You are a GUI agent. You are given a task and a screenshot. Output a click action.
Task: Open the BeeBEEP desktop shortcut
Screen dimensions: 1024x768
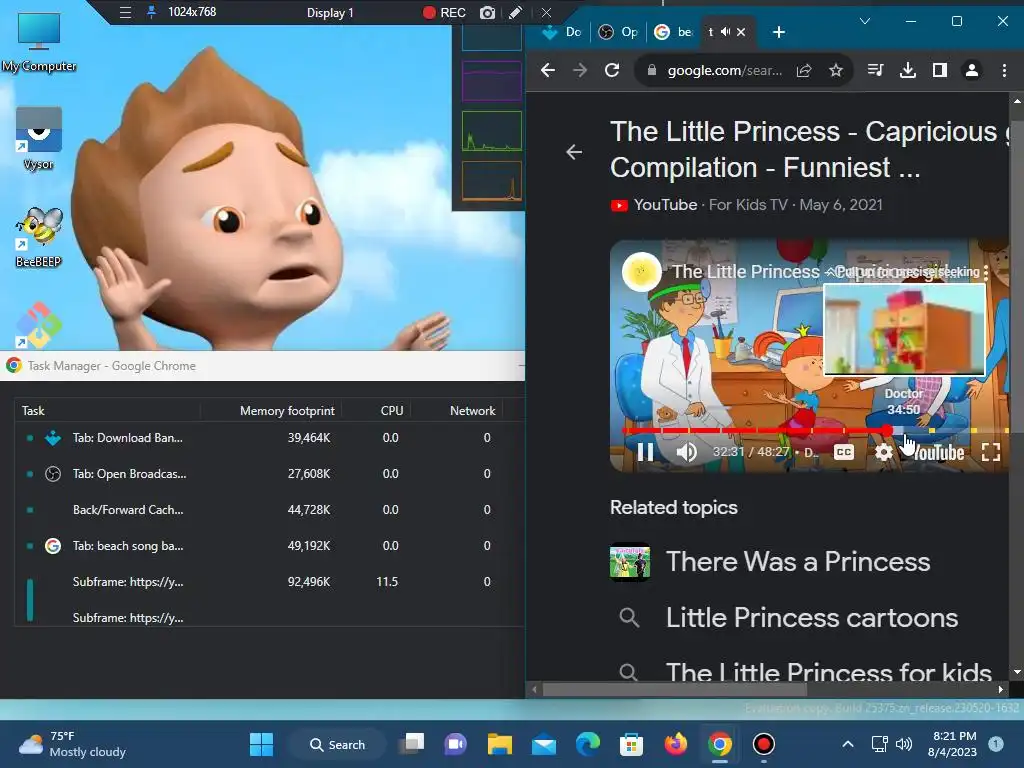click(39, 236)
